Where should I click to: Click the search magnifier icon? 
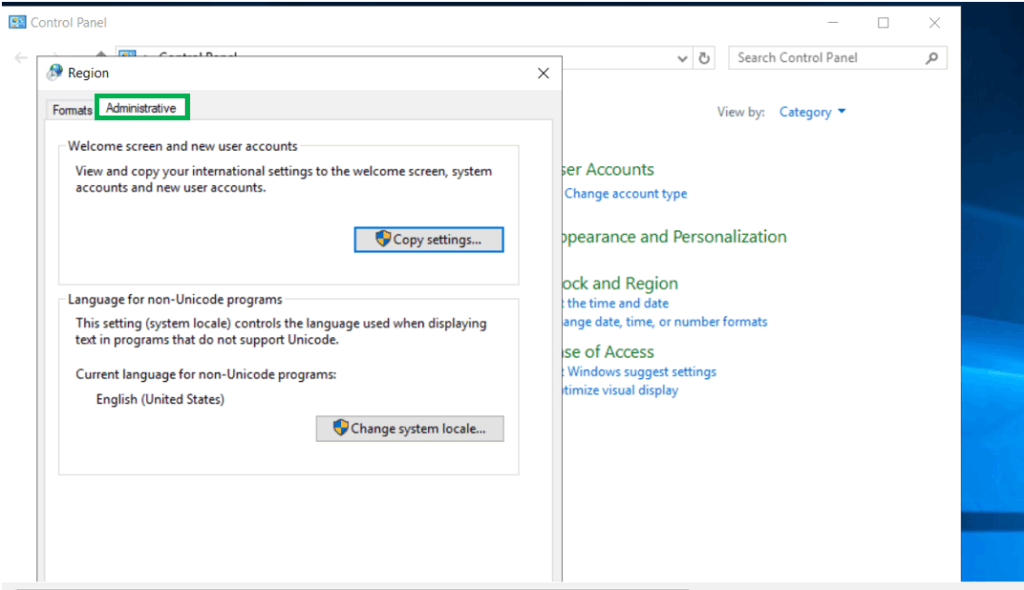tap(931, 58)
